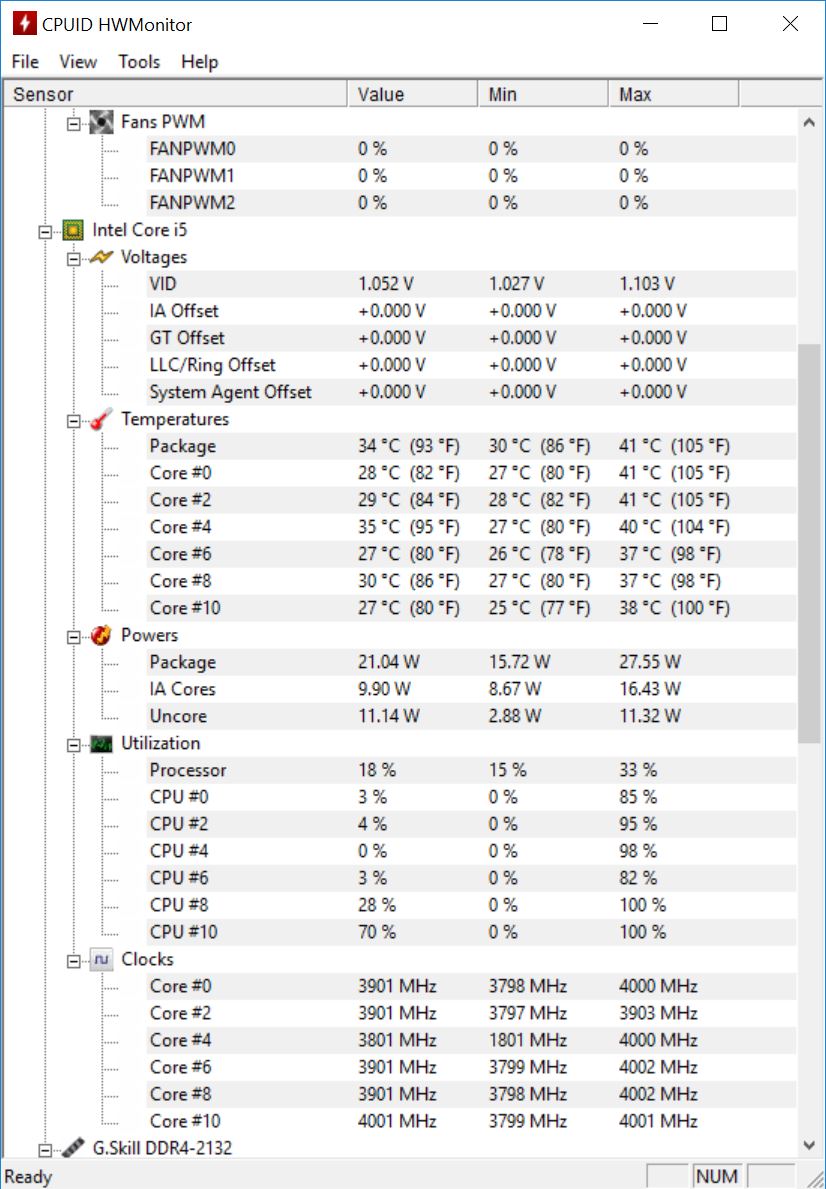
Task: Open the View menu
Action: [78, 62]
